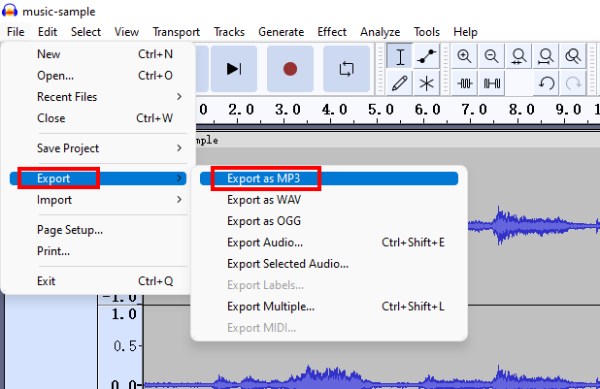600x389 pixels.
Task: Click Trim audio outside selection icon
Action: [x=464, y=83]
